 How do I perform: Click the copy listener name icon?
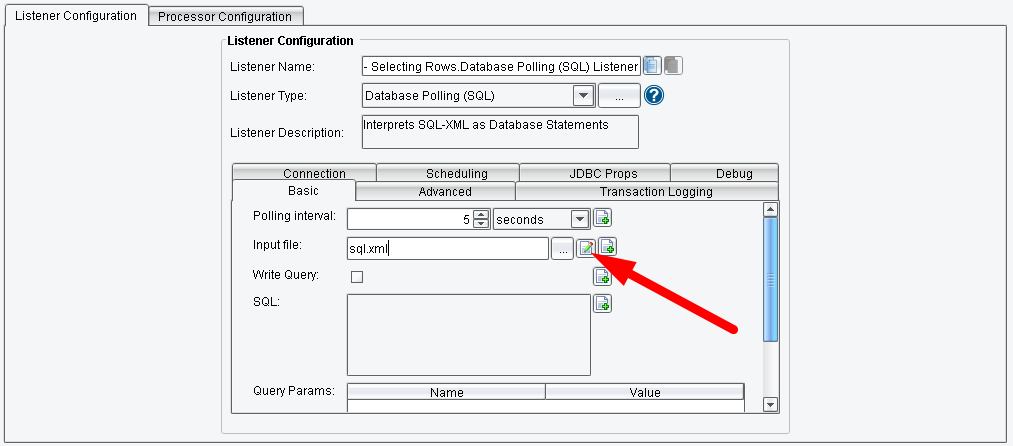652,66
